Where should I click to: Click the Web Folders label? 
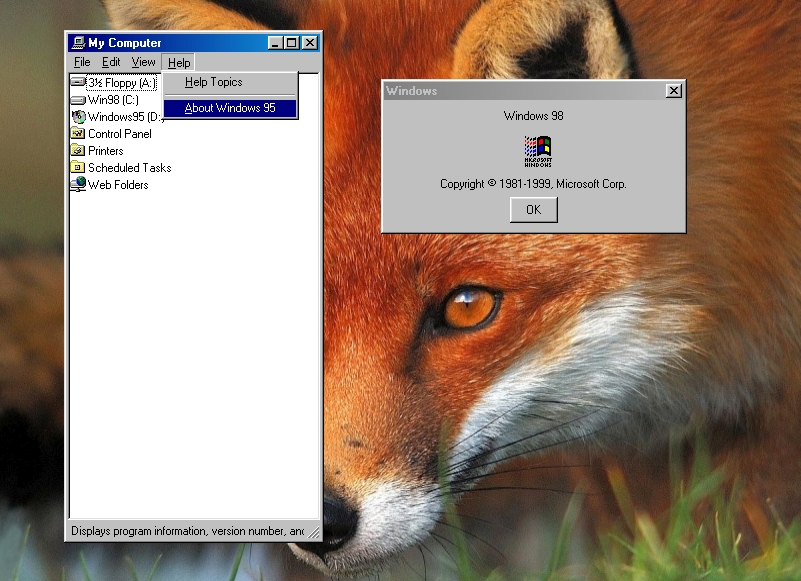point(118,184)
